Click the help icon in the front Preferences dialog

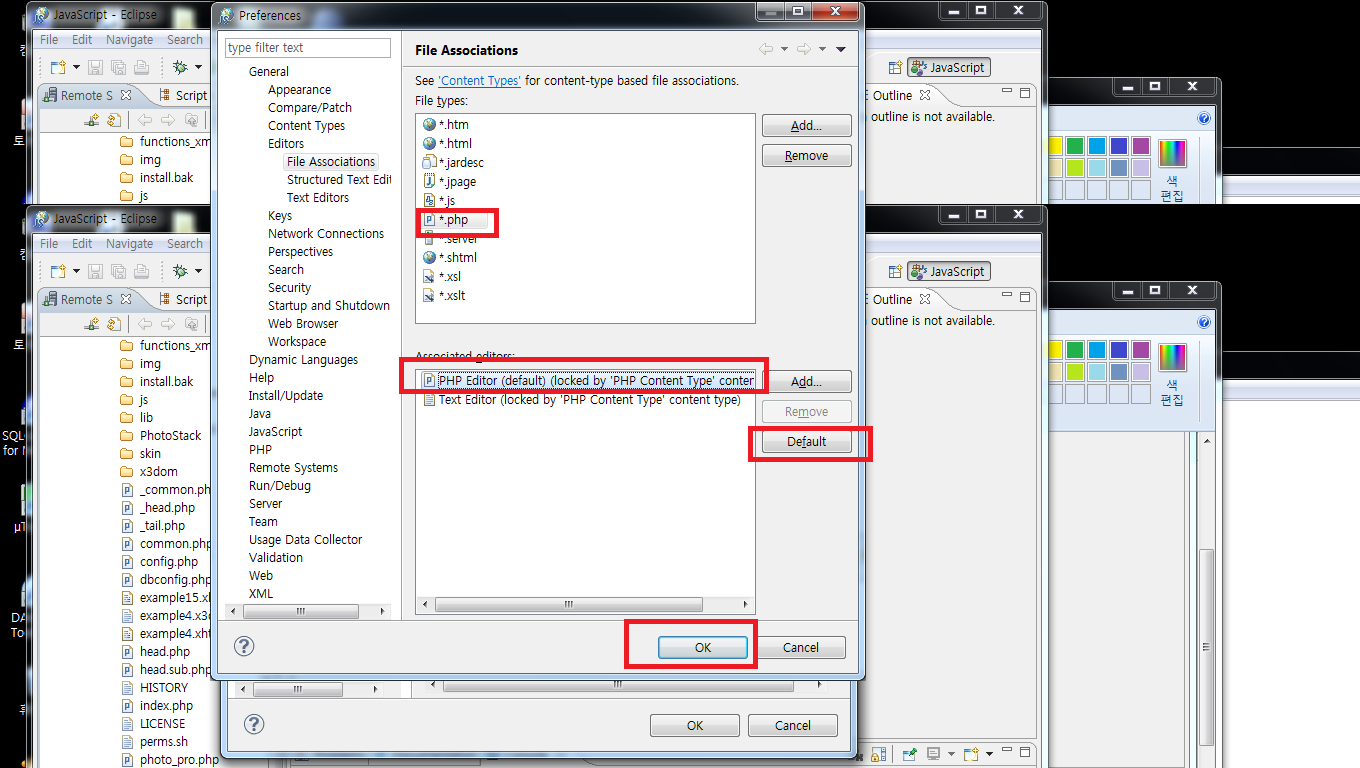pos(244,646)
